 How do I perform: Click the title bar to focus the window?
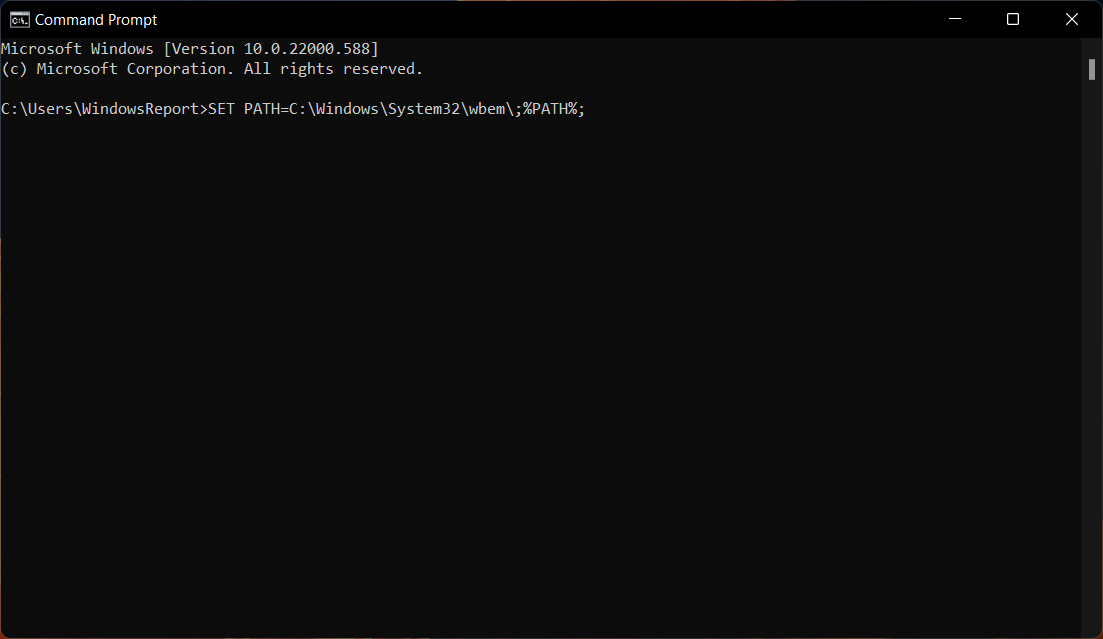click(x=500, y=19)
